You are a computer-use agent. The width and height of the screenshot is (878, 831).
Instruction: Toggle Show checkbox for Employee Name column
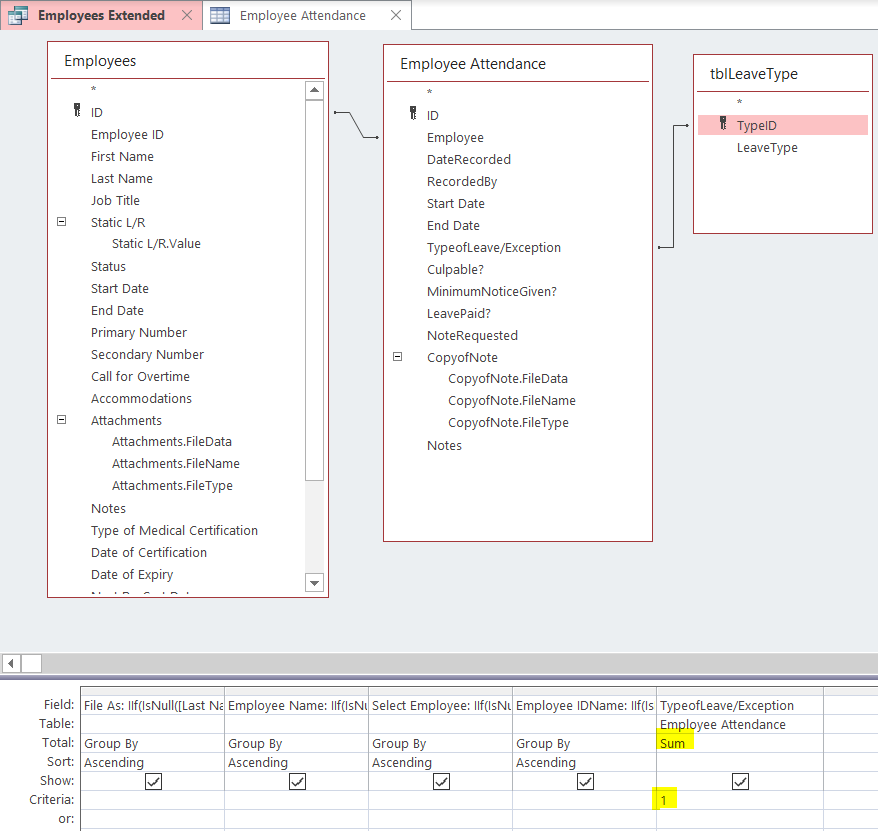pos(297,782)
